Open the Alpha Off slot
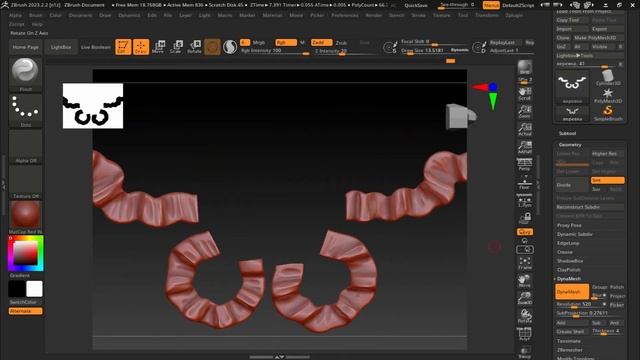This screenshot has height=360, width=640. point(25,146)
